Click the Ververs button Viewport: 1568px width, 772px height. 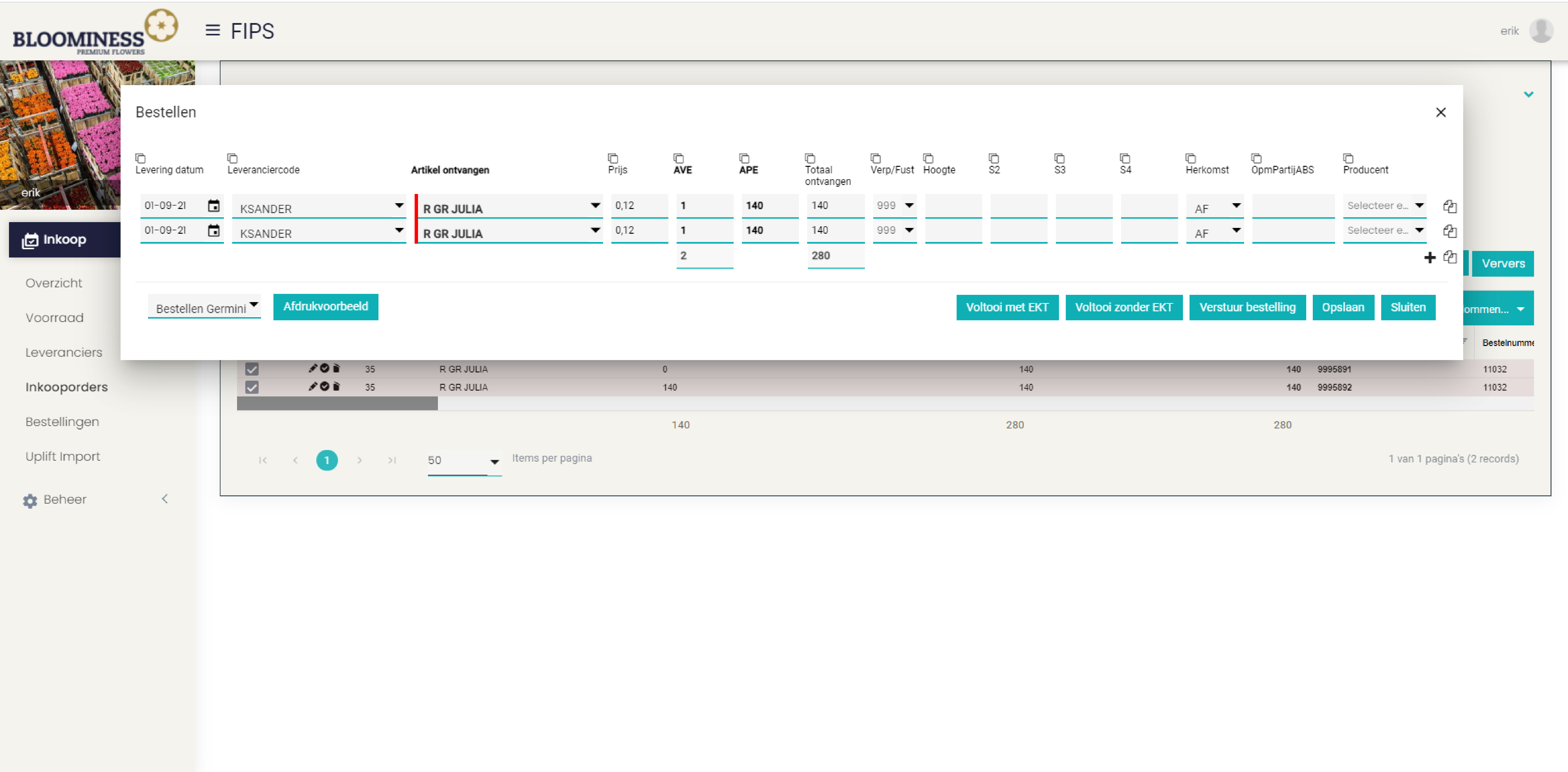1503,263
